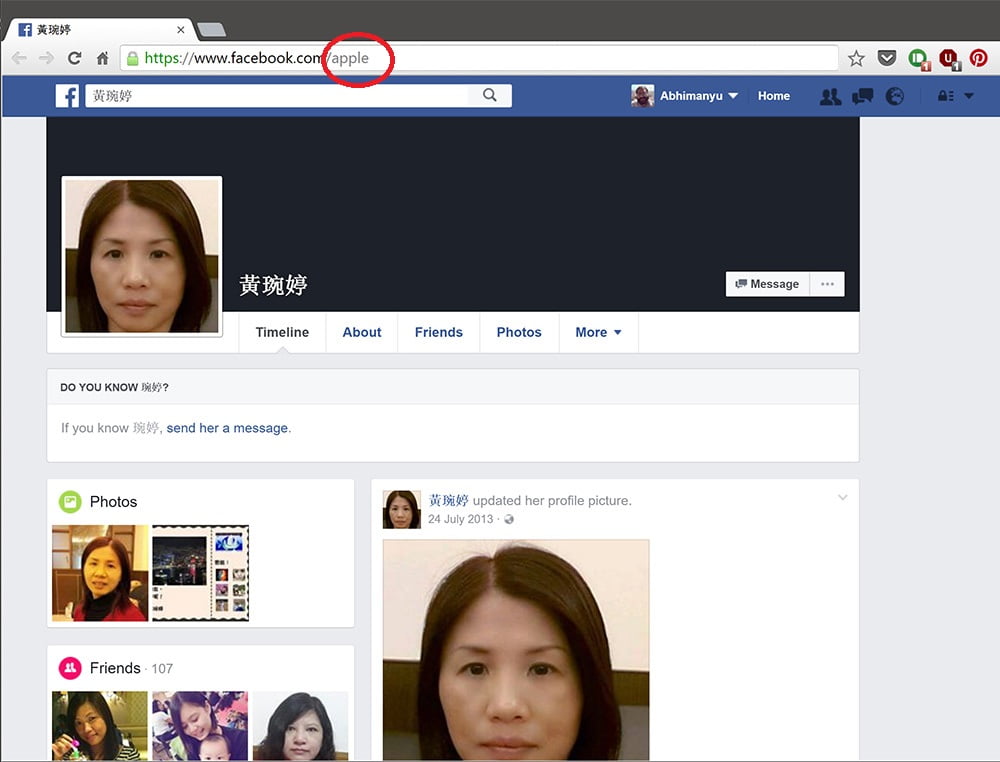Viewport: 1000px width, 762px height.
Task: Bookmark the page with the star icon
Action: 856,58
